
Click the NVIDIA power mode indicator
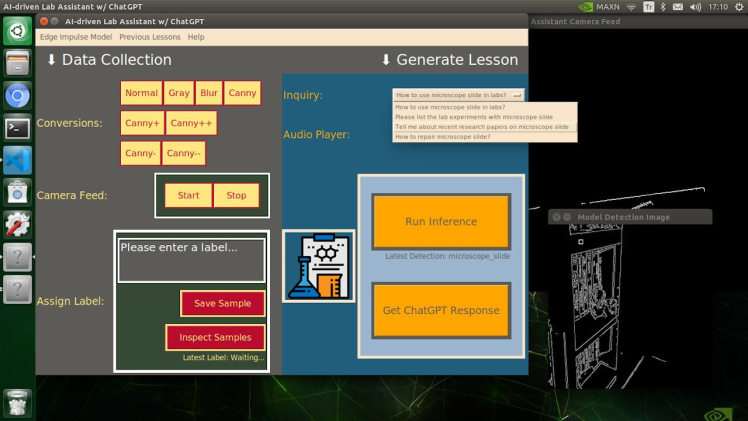[600, 7]
